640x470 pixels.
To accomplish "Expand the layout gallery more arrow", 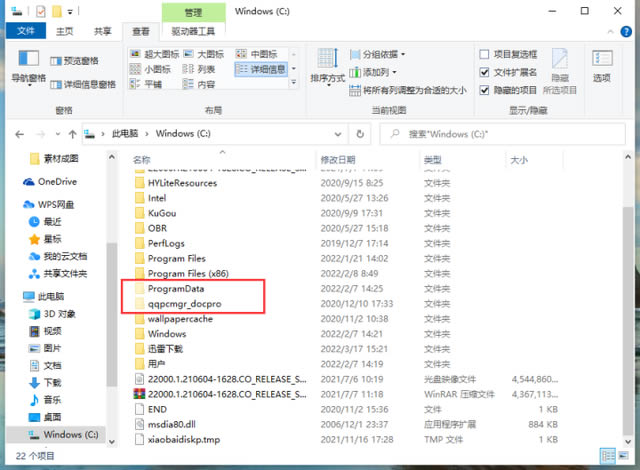I will click(x=293, y=83).
